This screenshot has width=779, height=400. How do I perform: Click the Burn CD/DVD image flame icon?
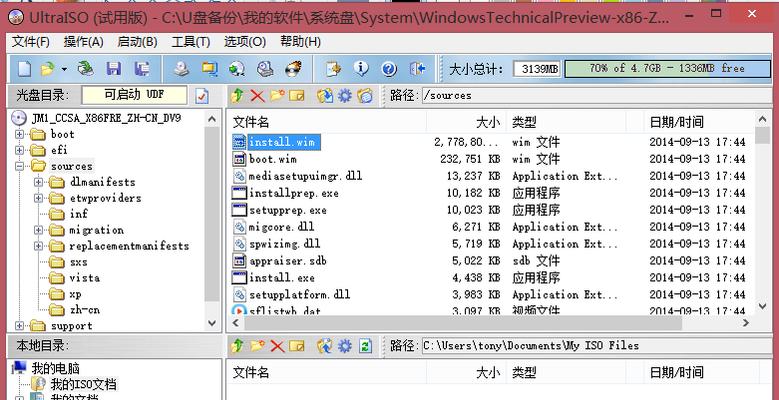293,69
